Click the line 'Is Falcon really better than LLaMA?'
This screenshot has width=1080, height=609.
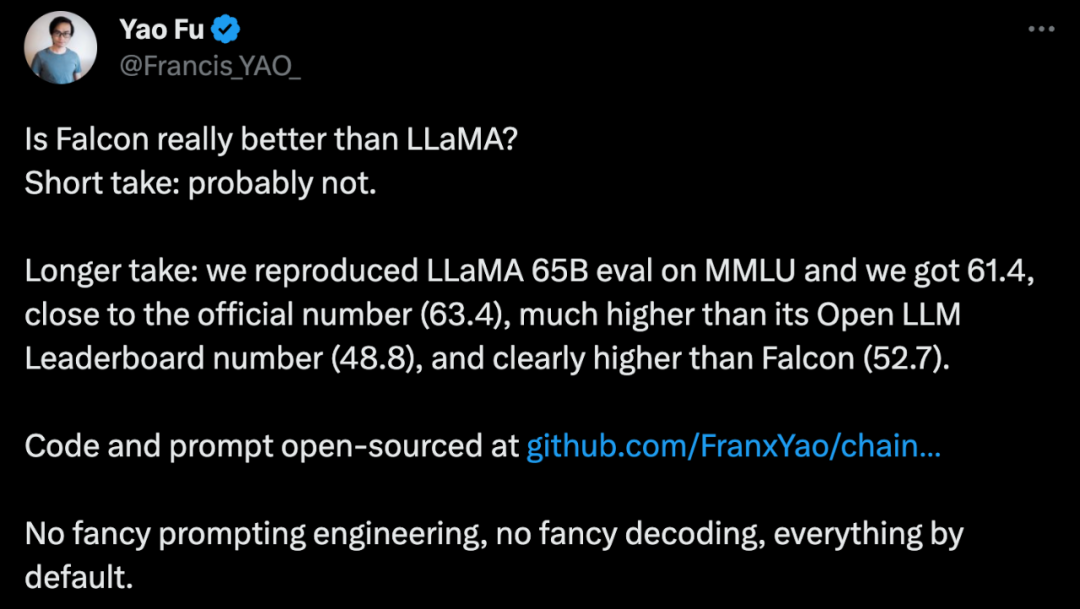(271, 141)
